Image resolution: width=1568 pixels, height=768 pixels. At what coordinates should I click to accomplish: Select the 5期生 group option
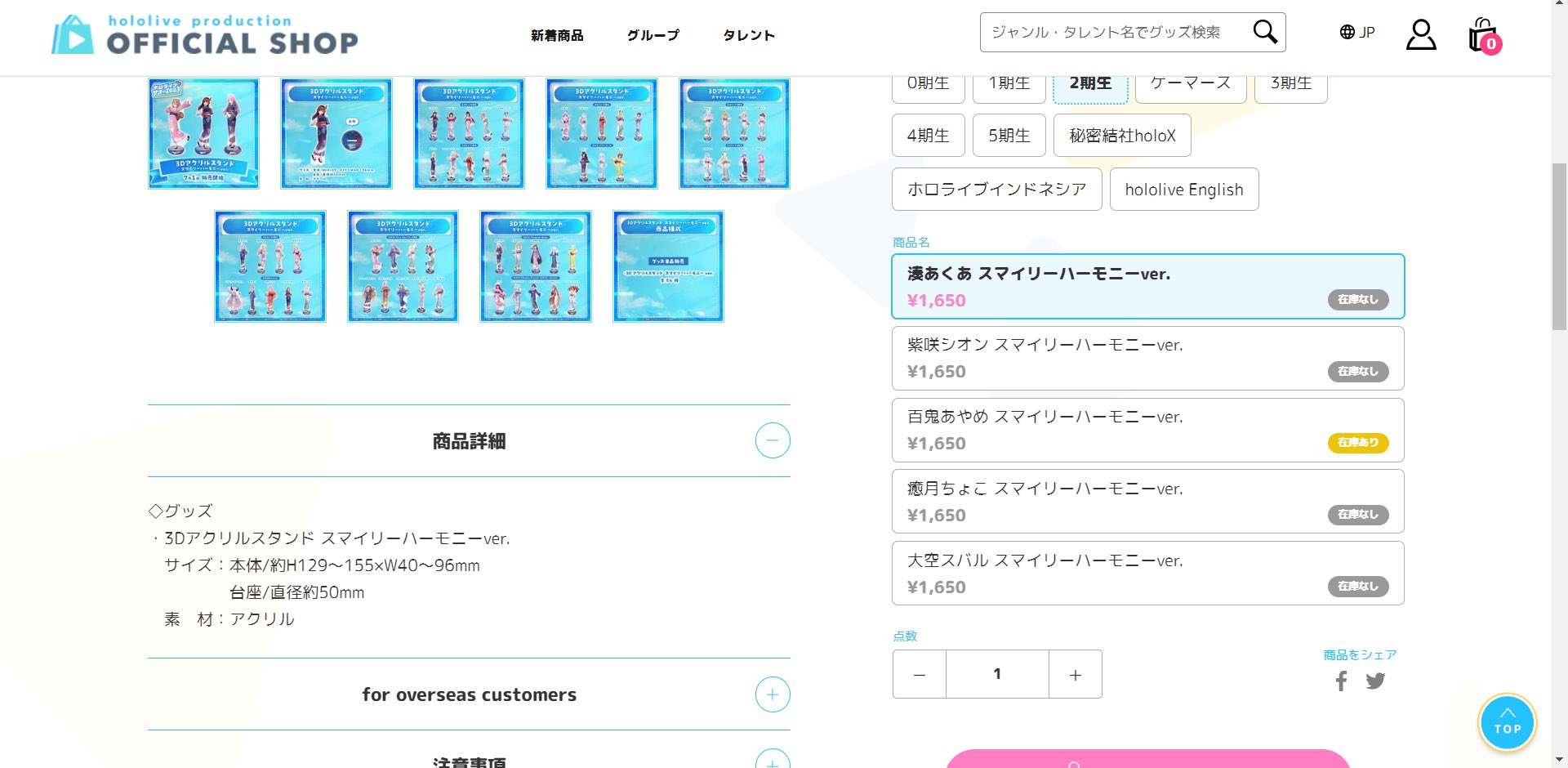[1009, 136]
